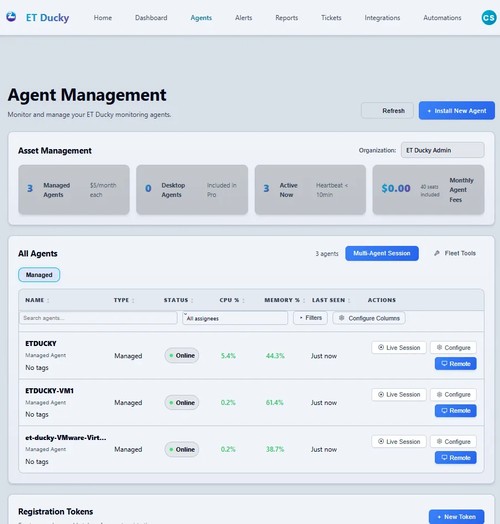Start Remote for ETDUCKY
The height and width of the screenshot is (524, 500).
pyautogui.click(x=456, y=364)
